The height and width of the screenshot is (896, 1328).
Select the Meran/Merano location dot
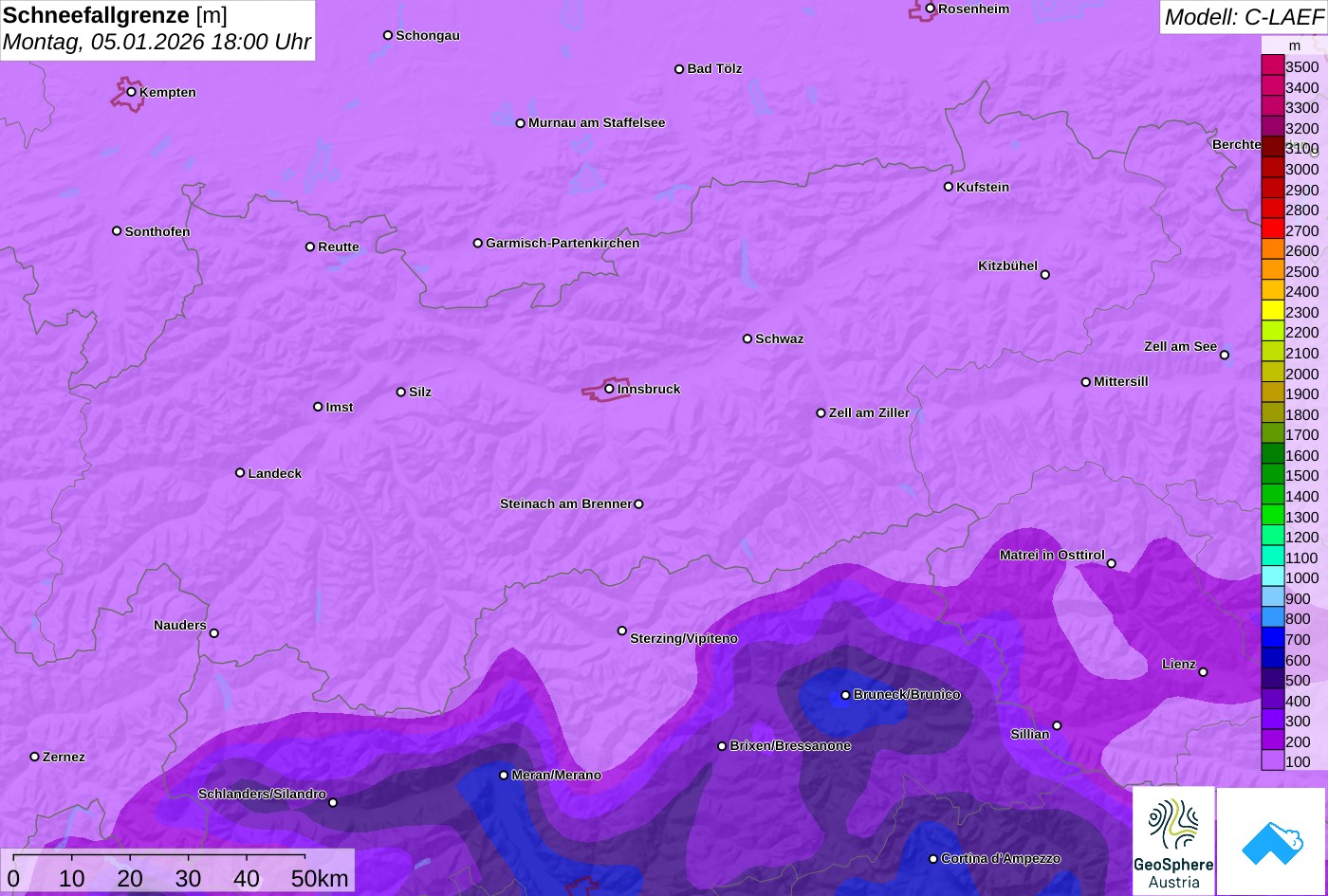(504, 775)
